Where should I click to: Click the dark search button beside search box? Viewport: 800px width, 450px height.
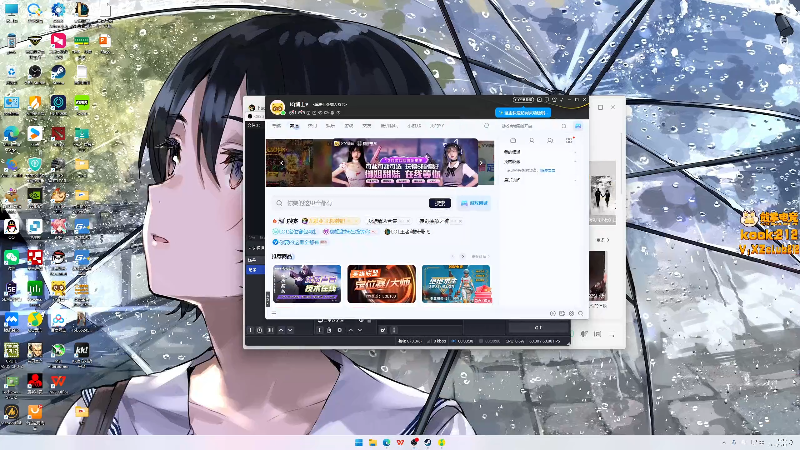(440, 203)
